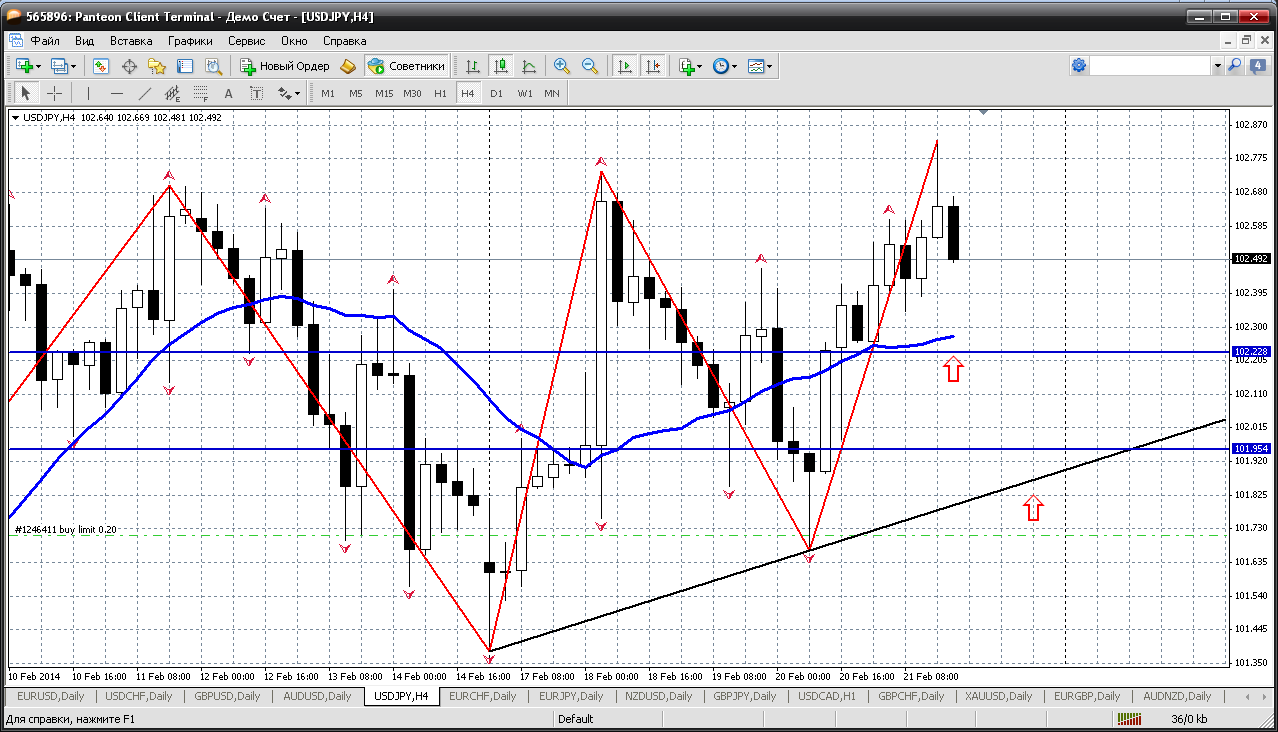Show the Terminal window icon
This screenshot has width=1278, height=732.
[185, 66]
